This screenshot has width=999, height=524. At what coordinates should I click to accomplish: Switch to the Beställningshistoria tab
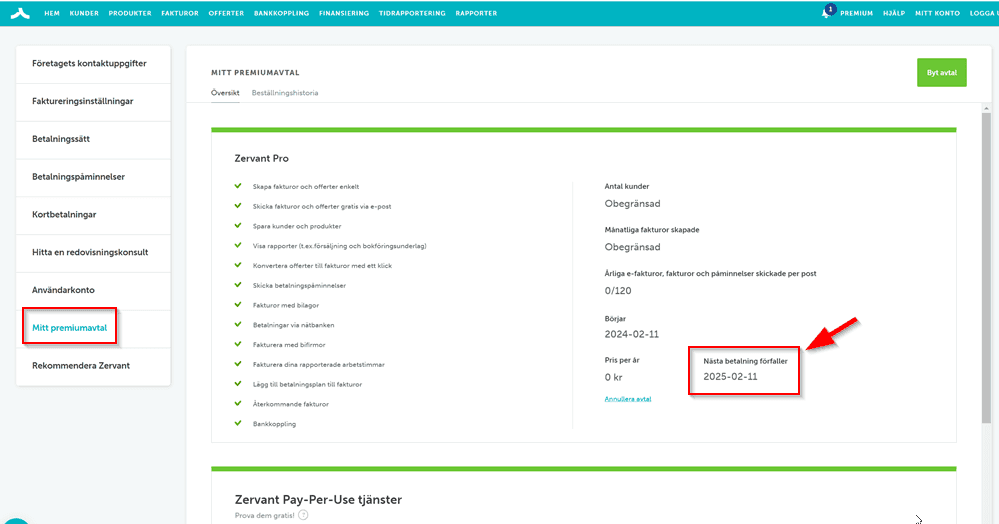pos(285,92)
